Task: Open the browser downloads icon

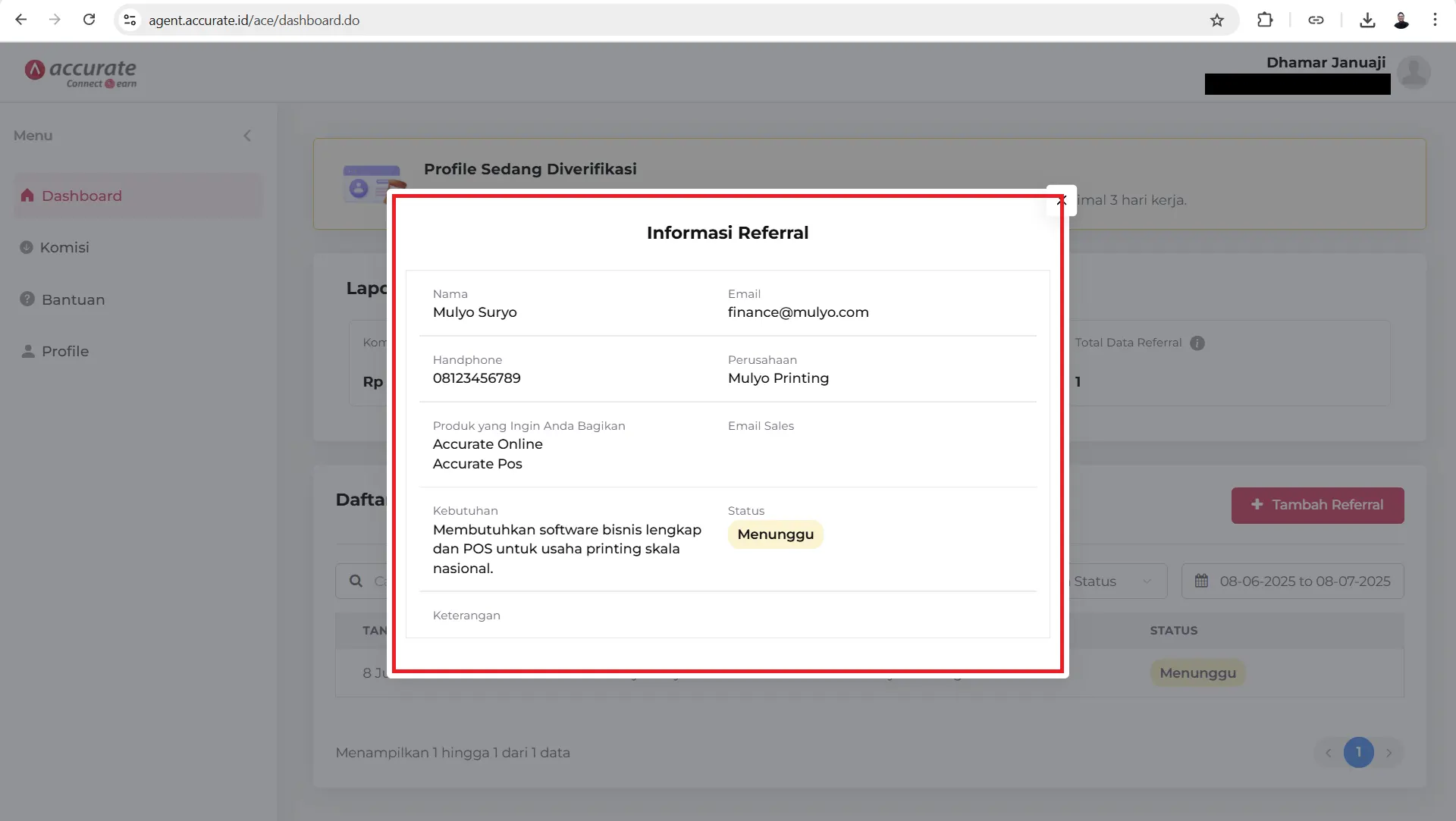Action: 1367,20
